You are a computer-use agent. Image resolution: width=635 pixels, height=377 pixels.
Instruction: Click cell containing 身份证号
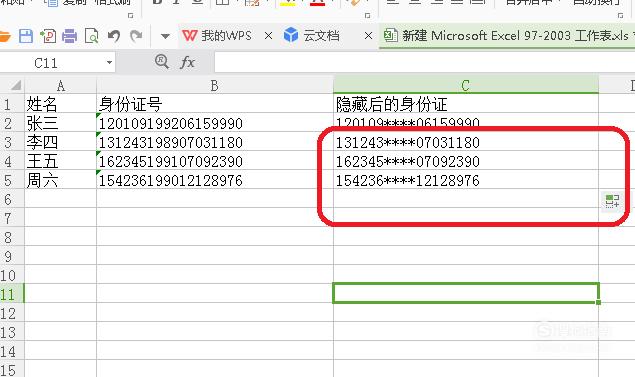(215, 104)
